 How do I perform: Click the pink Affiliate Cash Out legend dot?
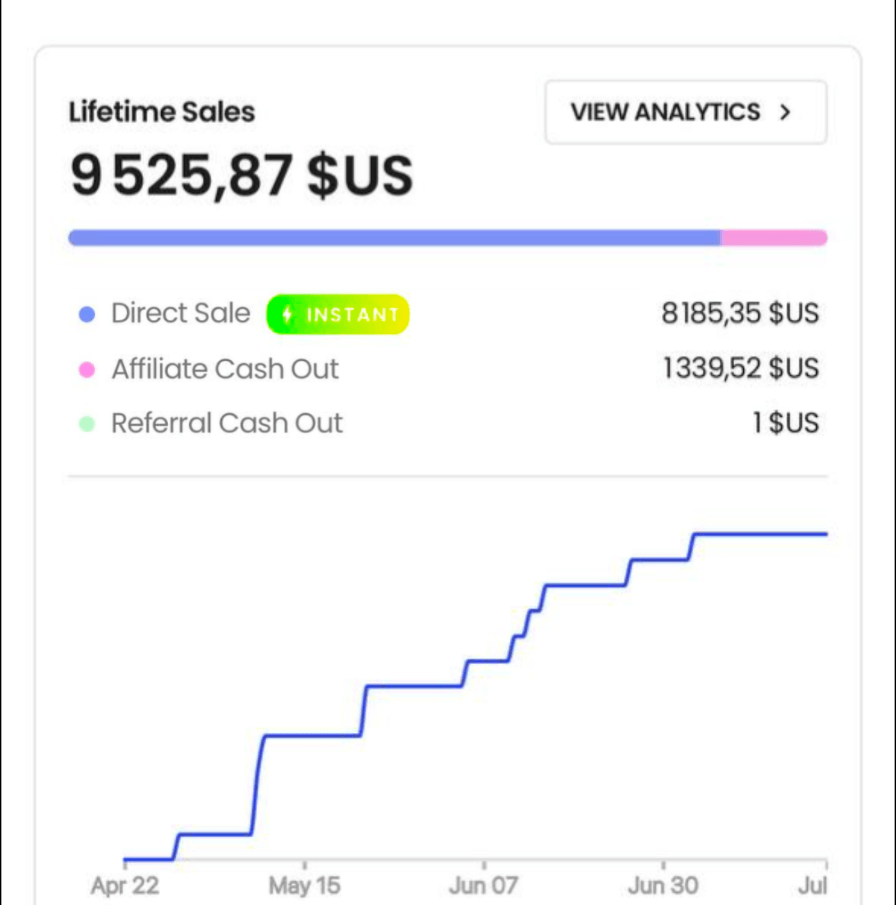coord(87,370)
